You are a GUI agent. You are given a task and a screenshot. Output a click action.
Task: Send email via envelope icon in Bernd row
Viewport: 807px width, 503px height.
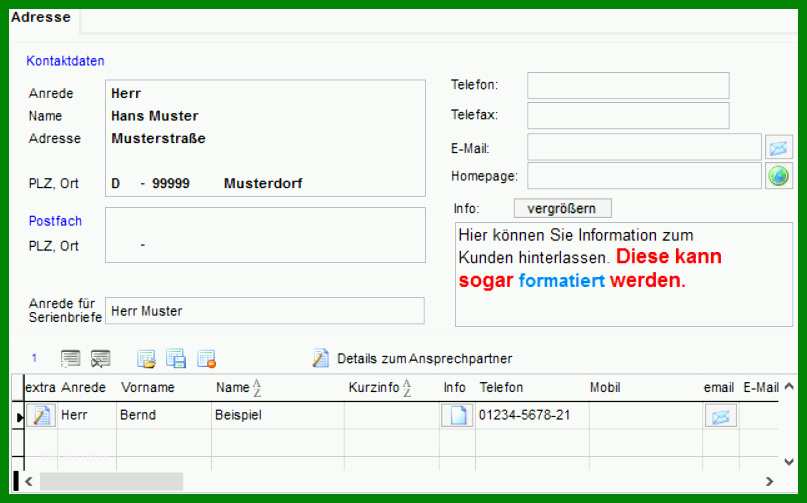[721, 415]
